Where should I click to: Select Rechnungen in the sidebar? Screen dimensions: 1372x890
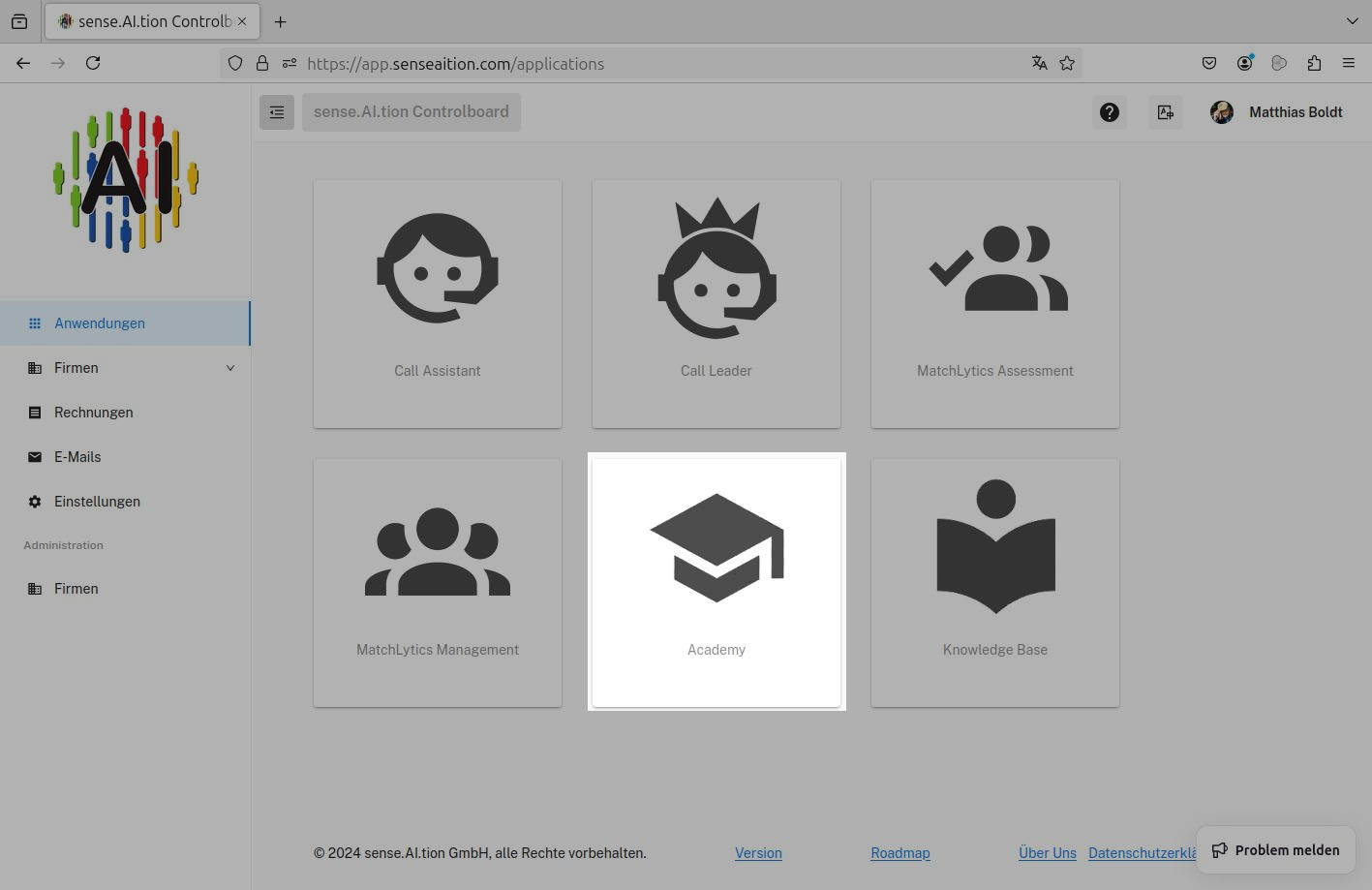[125, 413]
